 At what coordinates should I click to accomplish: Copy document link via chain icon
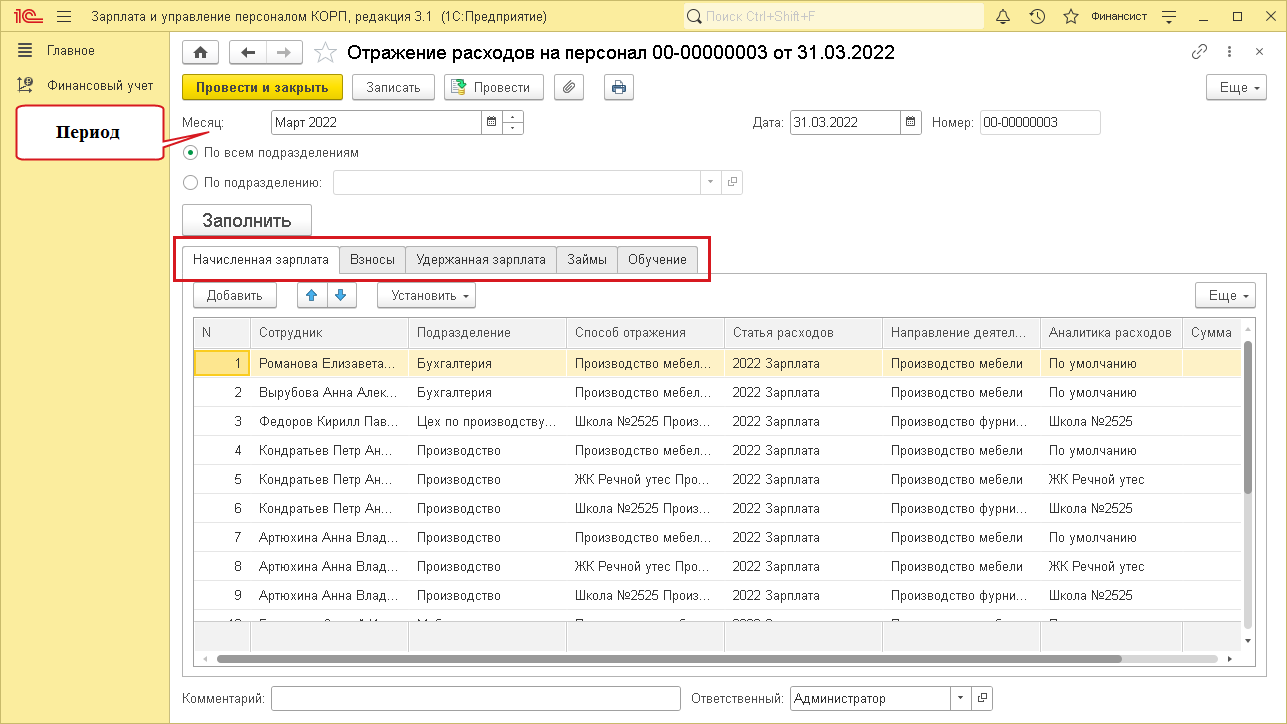1199,52
